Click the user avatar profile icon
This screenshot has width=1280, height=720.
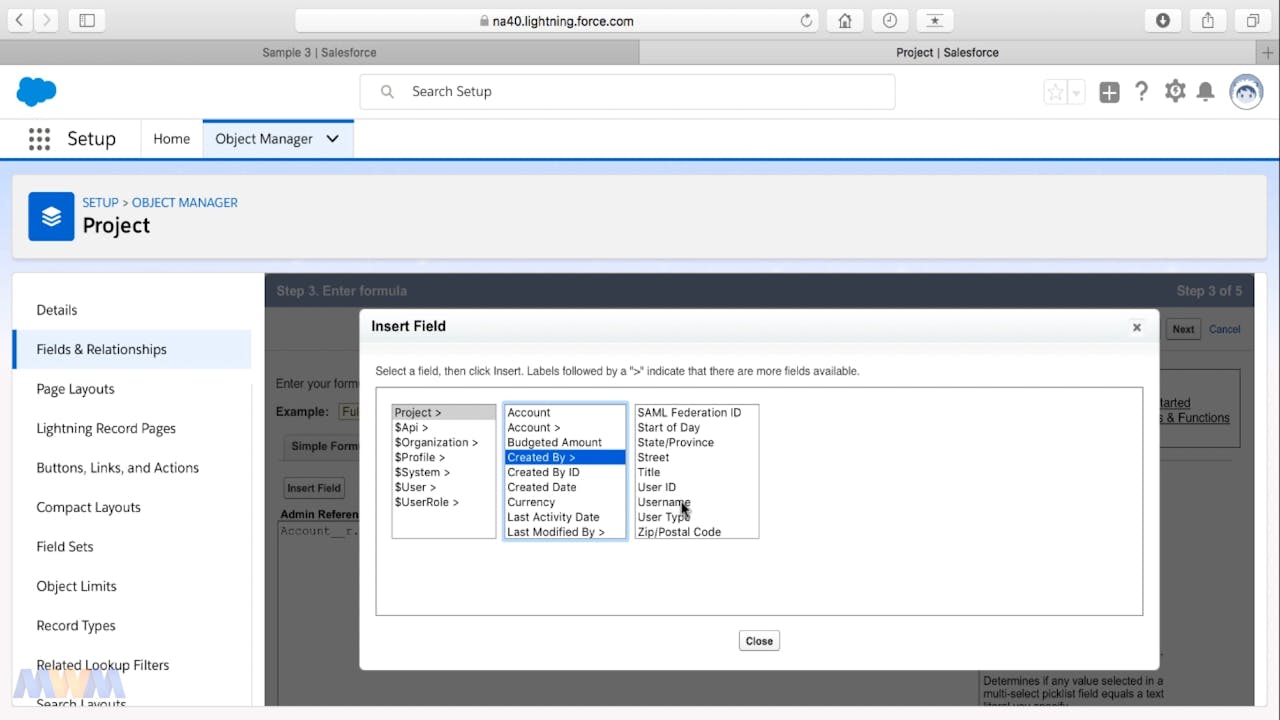(1246, 92)
